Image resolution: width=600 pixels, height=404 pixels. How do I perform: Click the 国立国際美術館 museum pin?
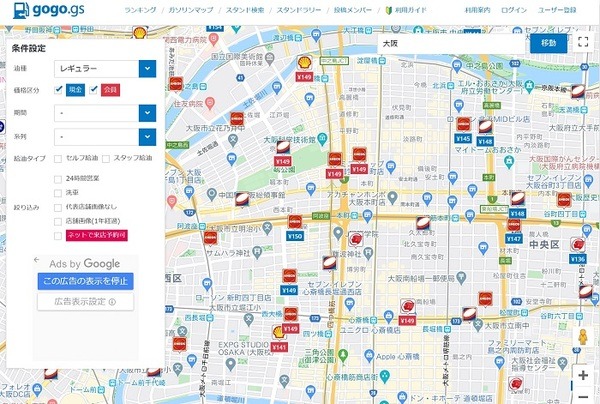269,59
